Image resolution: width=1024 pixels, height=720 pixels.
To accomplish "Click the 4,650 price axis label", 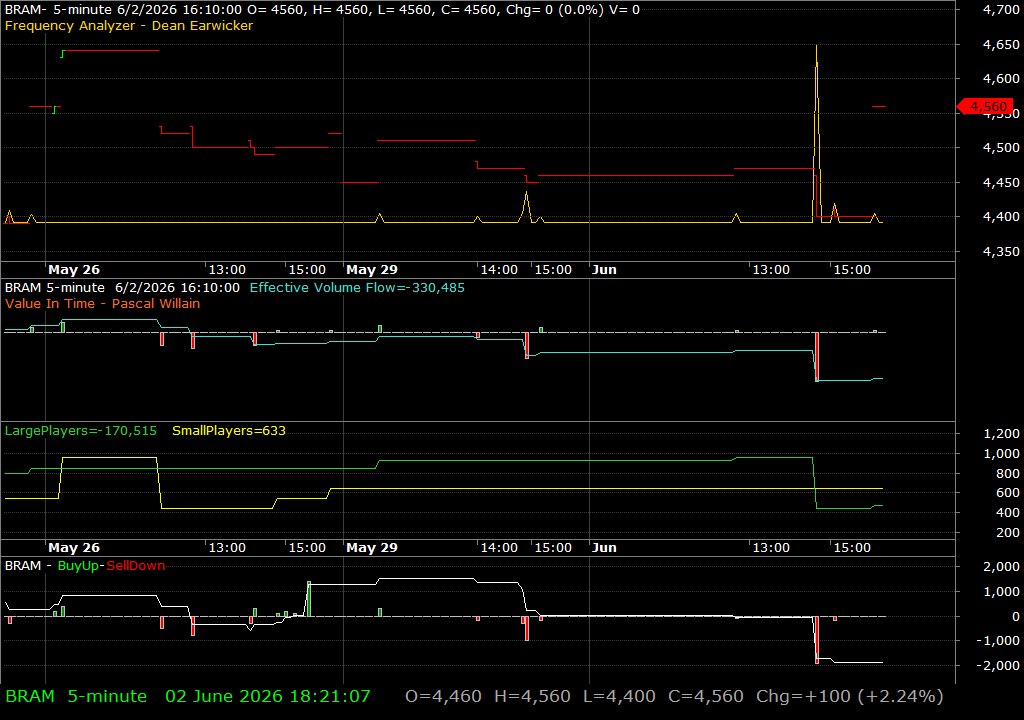I will click(1000, 44).
